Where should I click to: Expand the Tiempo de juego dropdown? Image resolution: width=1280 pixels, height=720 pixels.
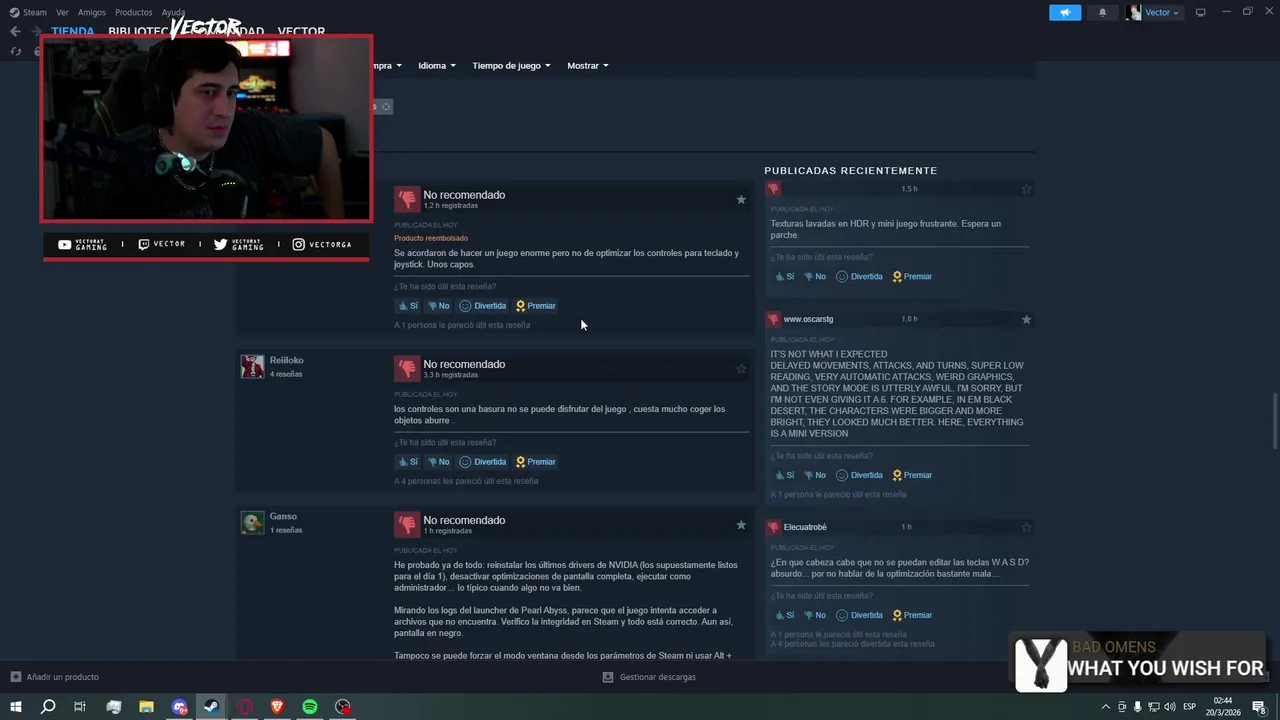click(511, 66)
